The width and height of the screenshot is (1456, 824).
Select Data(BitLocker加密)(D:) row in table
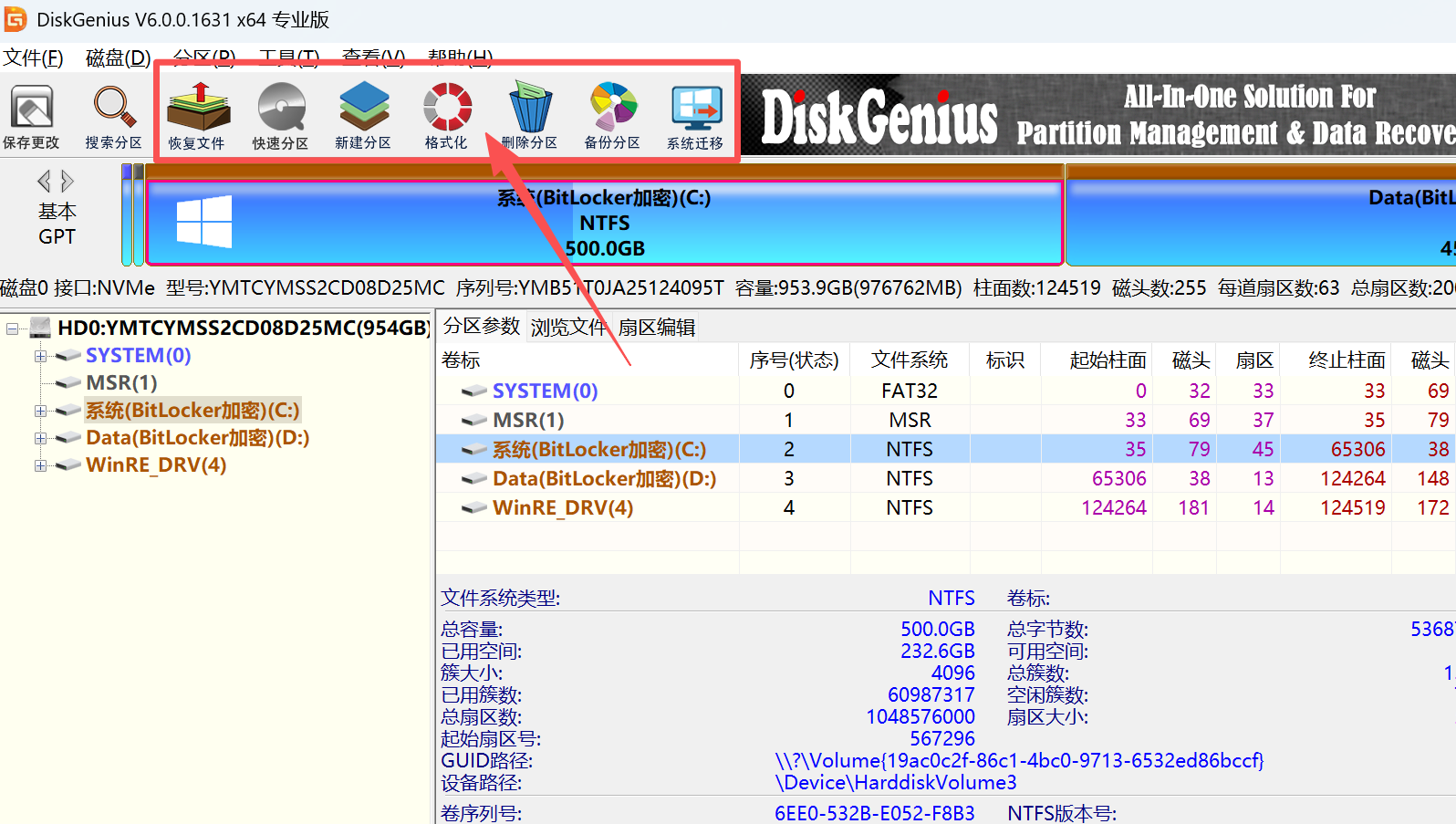tap(946, 478)
